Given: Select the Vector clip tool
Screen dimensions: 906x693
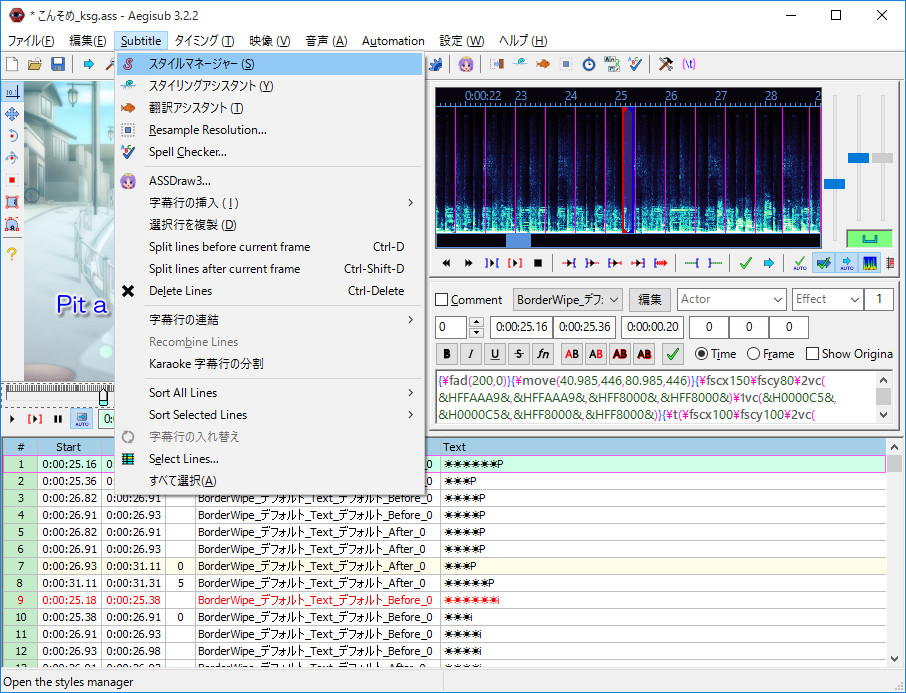Looking at the screenshot, I should (12, 224).
